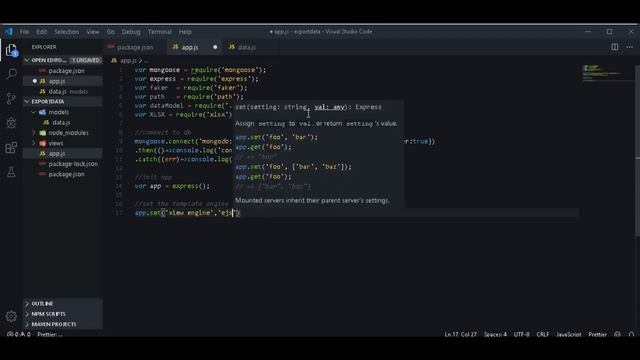Click line 14 var app = express()
The height and width of the screenshot is (360, 640).
(172, 186)
